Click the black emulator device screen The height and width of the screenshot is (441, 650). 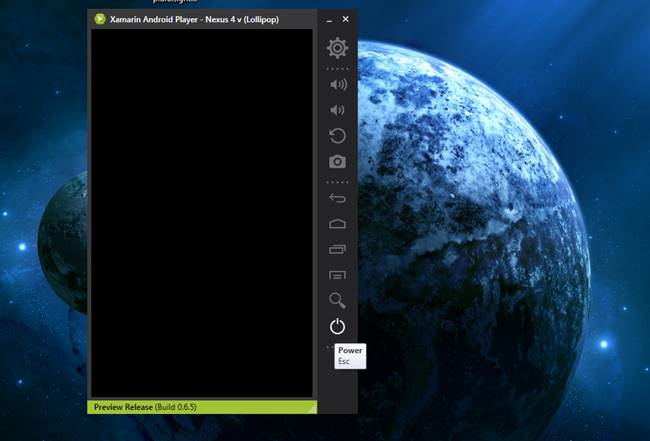pos(202,213)
